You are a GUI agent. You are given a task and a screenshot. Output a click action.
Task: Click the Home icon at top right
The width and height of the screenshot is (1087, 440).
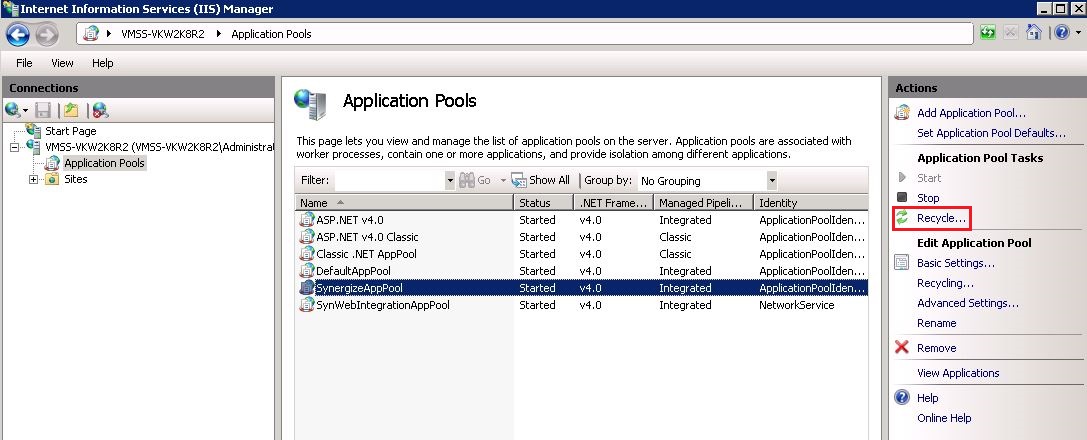coord(1034,33)
